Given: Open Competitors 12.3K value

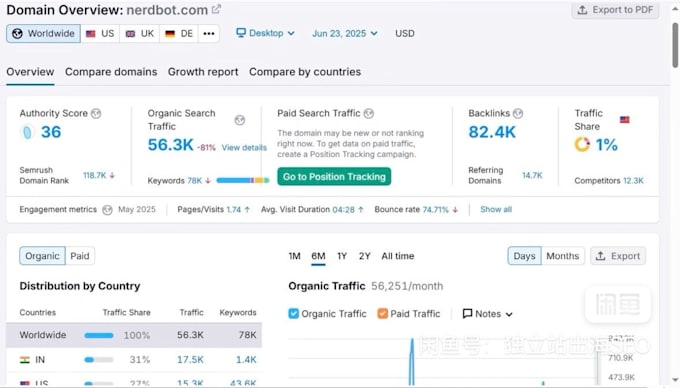Looking at the screenshot, I should pyautogui.click(x=633, y=181).
